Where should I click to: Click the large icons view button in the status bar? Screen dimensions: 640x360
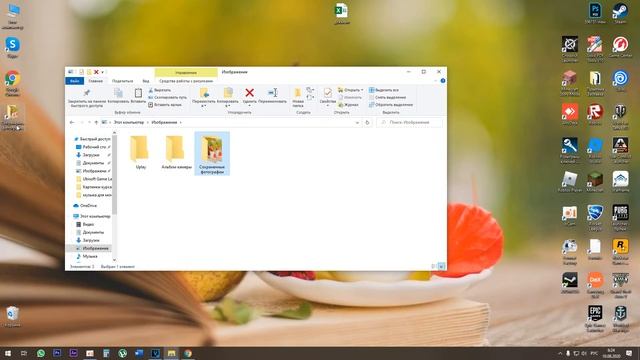441,267
